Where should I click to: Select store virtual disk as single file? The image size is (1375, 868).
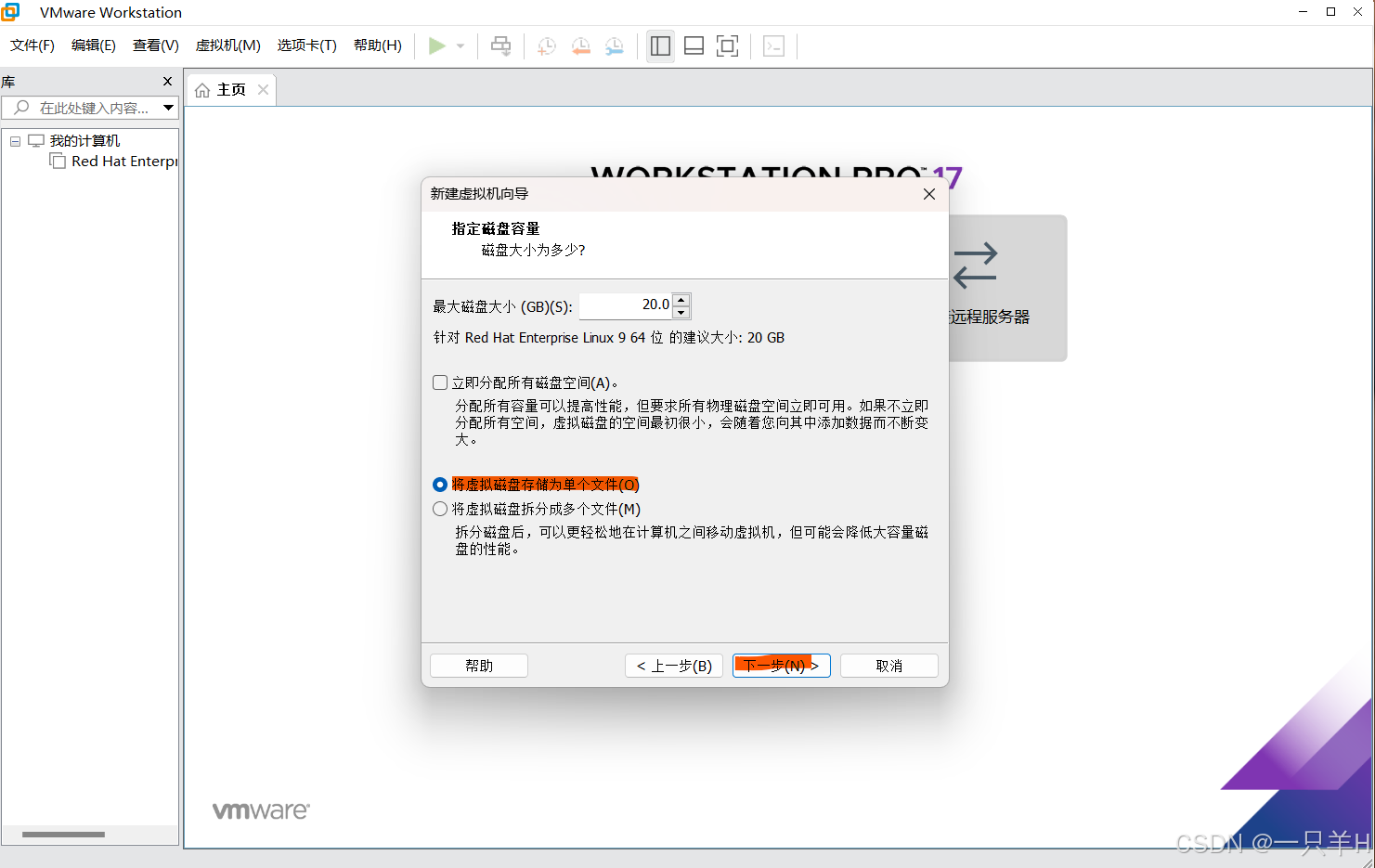click(x=440, y=485)
